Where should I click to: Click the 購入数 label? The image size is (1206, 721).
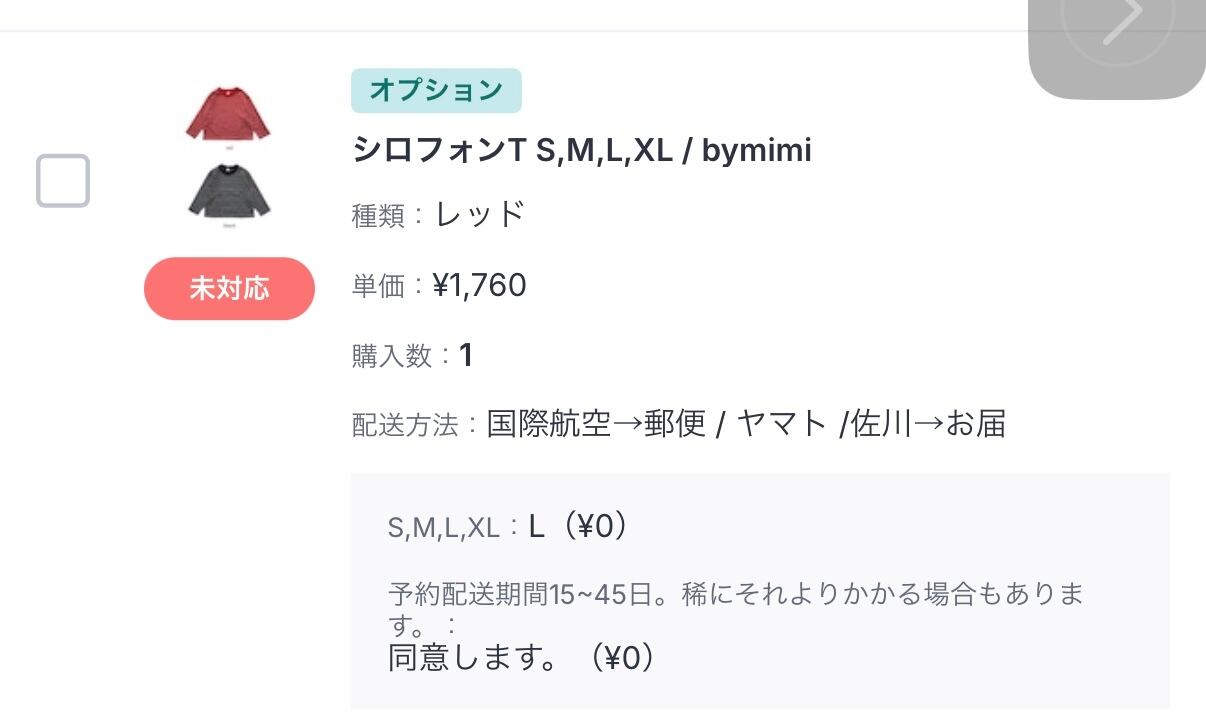[392, 356]
